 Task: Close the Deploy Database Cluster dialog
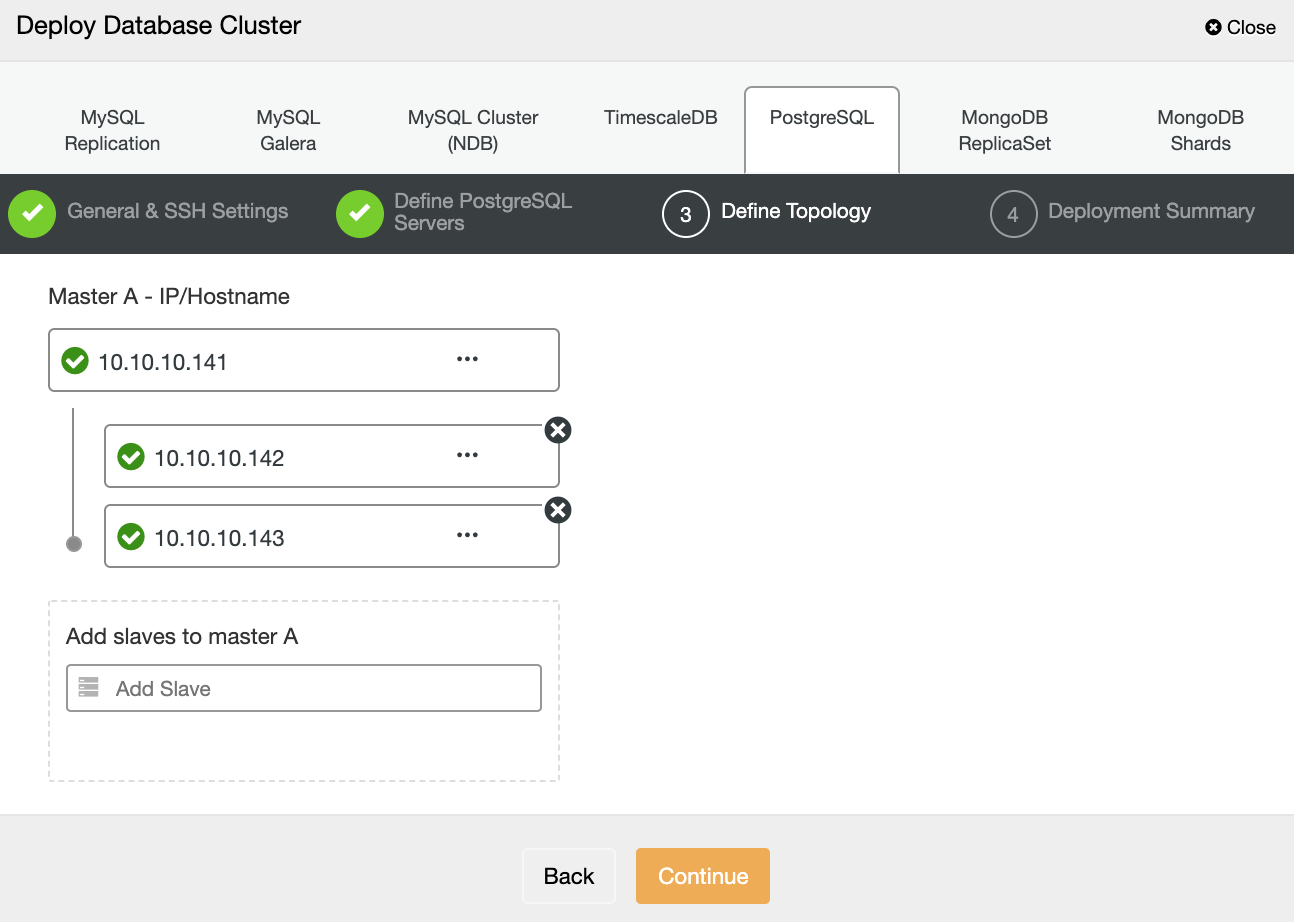(1240, 27)
